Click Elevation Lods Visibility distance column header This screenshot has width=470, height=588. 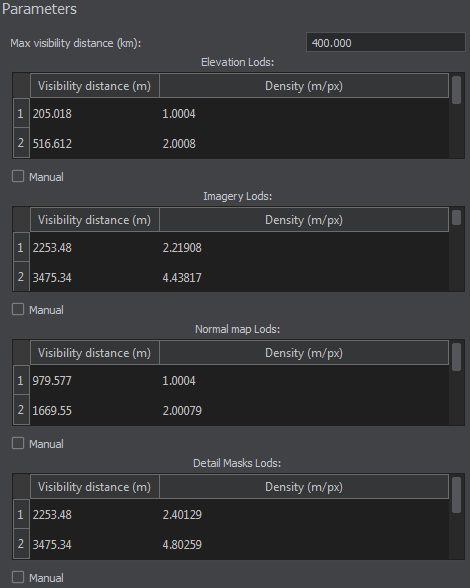(x=95, y=86)
